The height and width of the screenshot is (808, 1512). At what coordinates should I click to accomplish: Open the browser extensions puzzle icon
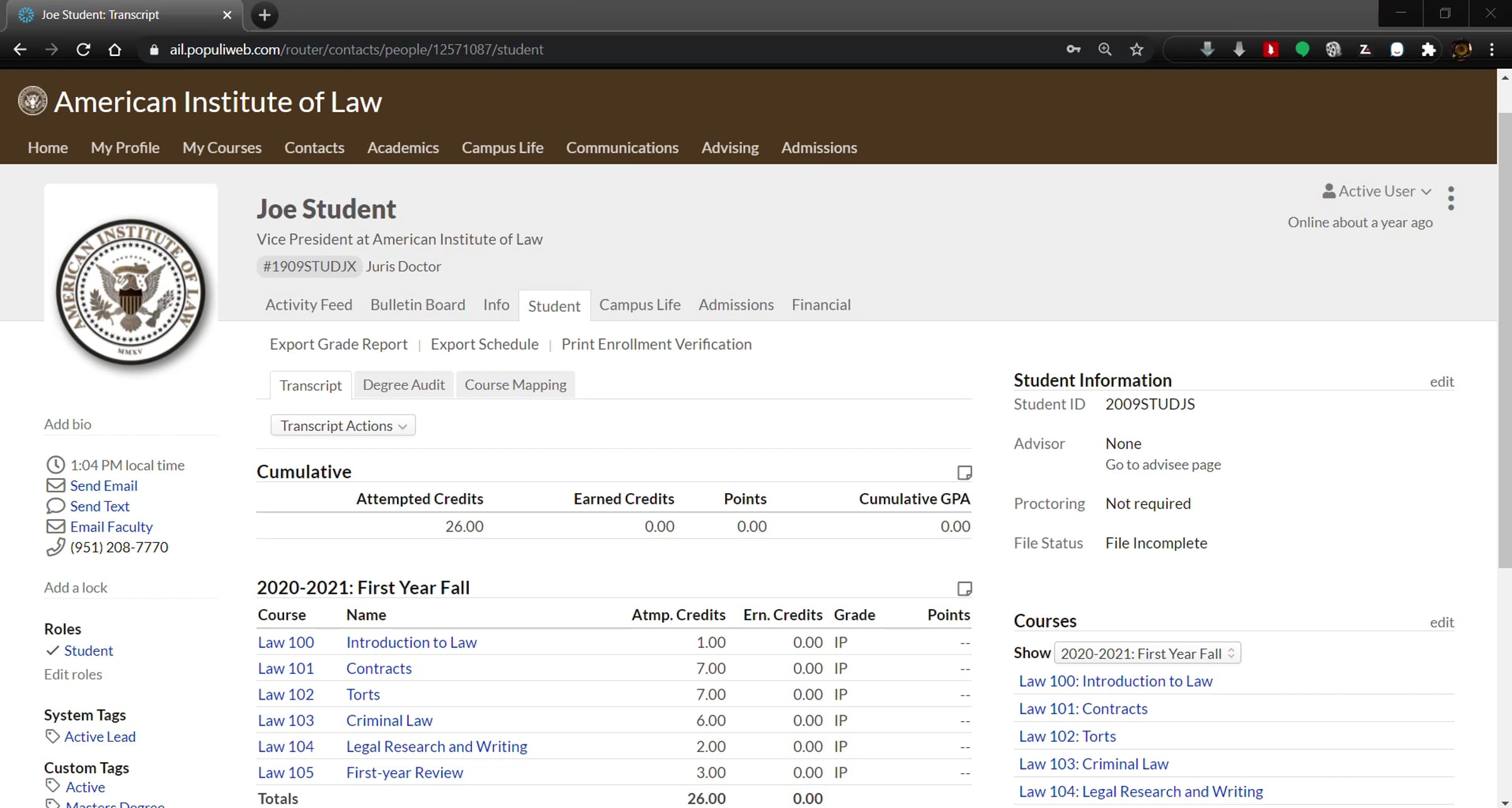1428,49
